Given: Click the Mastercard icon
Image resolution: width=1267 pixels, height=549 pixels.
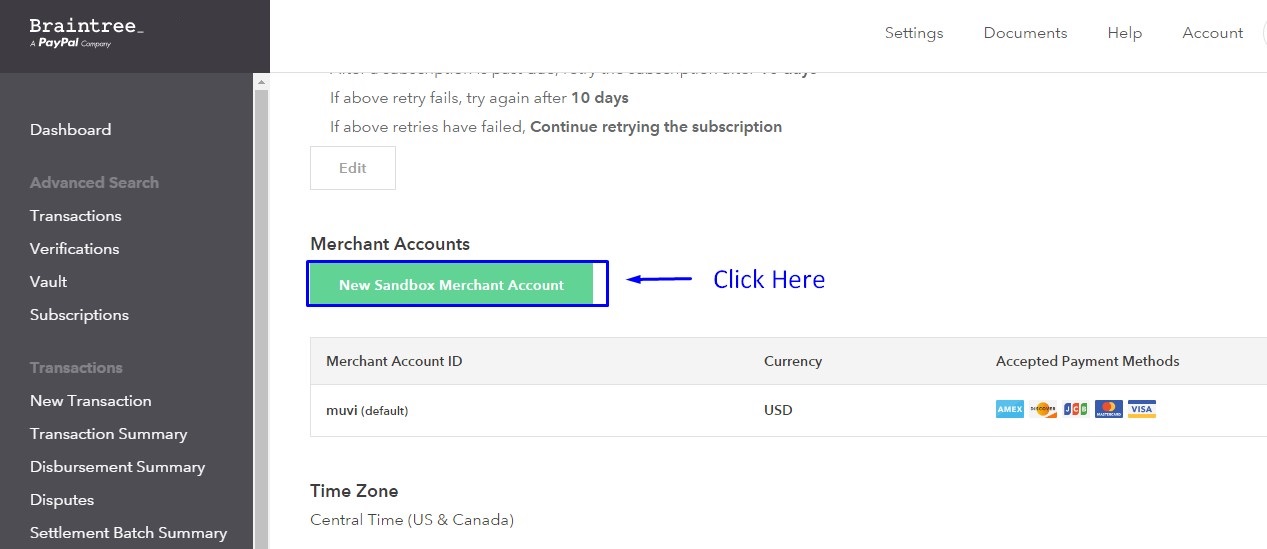Looking at the screenshot, I should [x=1109, y=409].
